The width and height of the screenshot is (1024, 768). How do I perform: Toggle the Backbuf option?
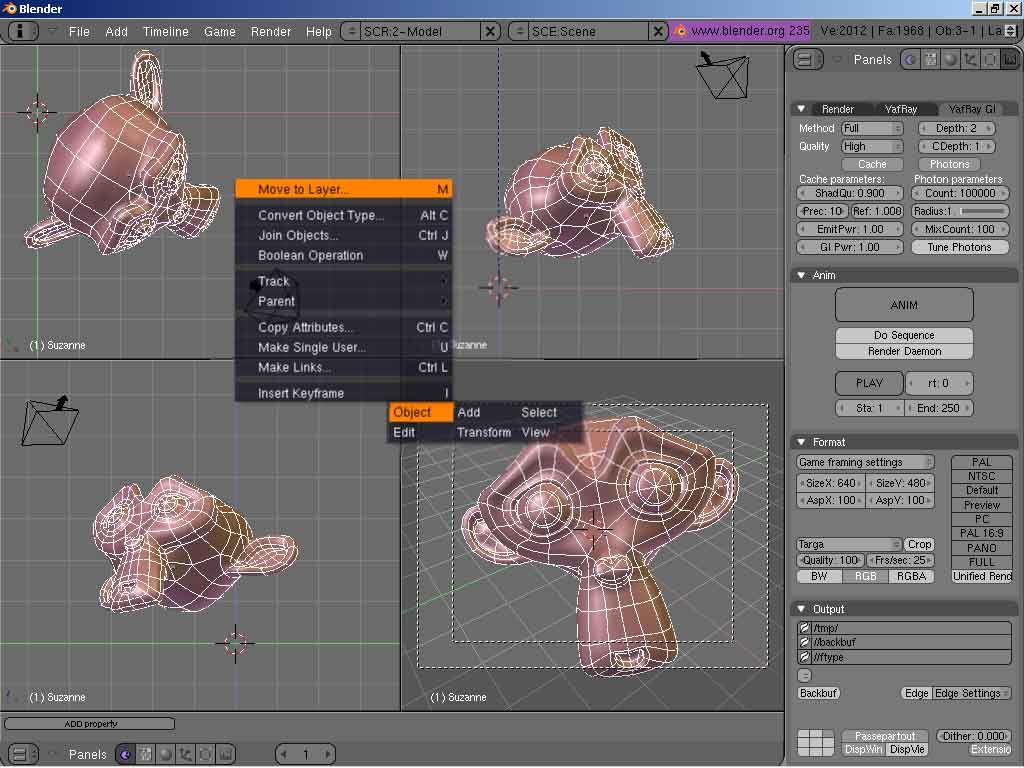[818, 693]
